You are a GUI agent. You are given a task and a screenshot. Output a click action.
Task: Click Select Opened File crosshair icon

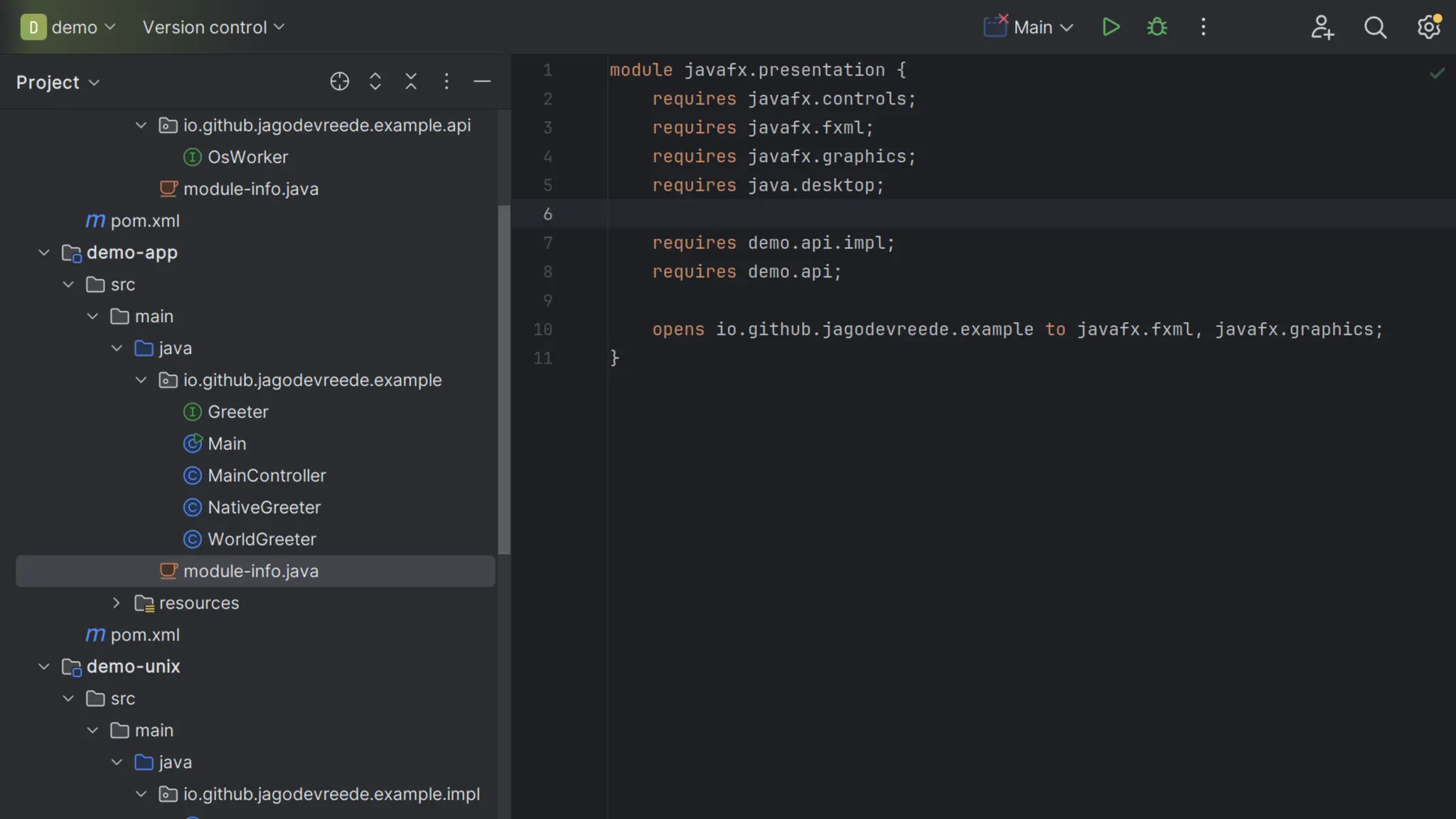click(339, 82)
